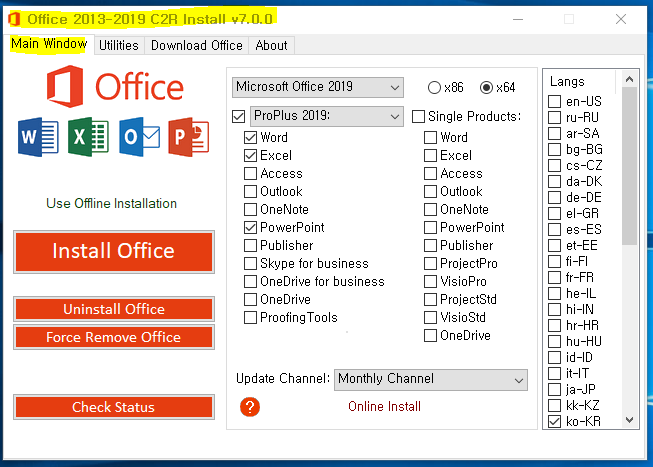
Task: Open the Download Office tab
Action: click(x=197, y=45)
